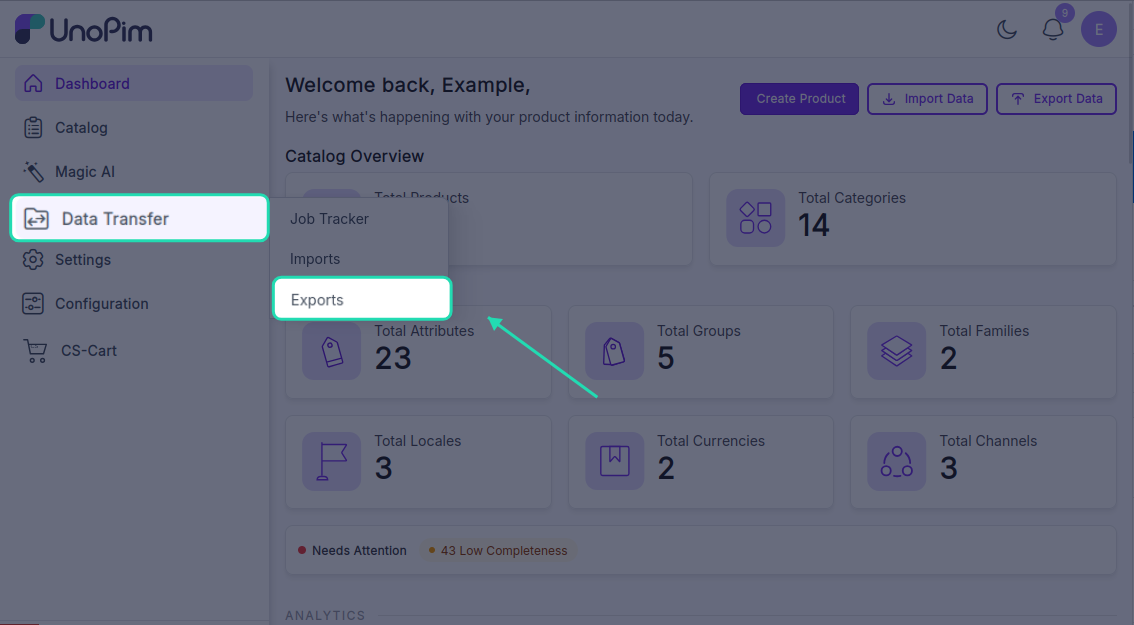1134x625 pixels.
Task: Click the Catalog clipboard icon
Action: point(33,127)
